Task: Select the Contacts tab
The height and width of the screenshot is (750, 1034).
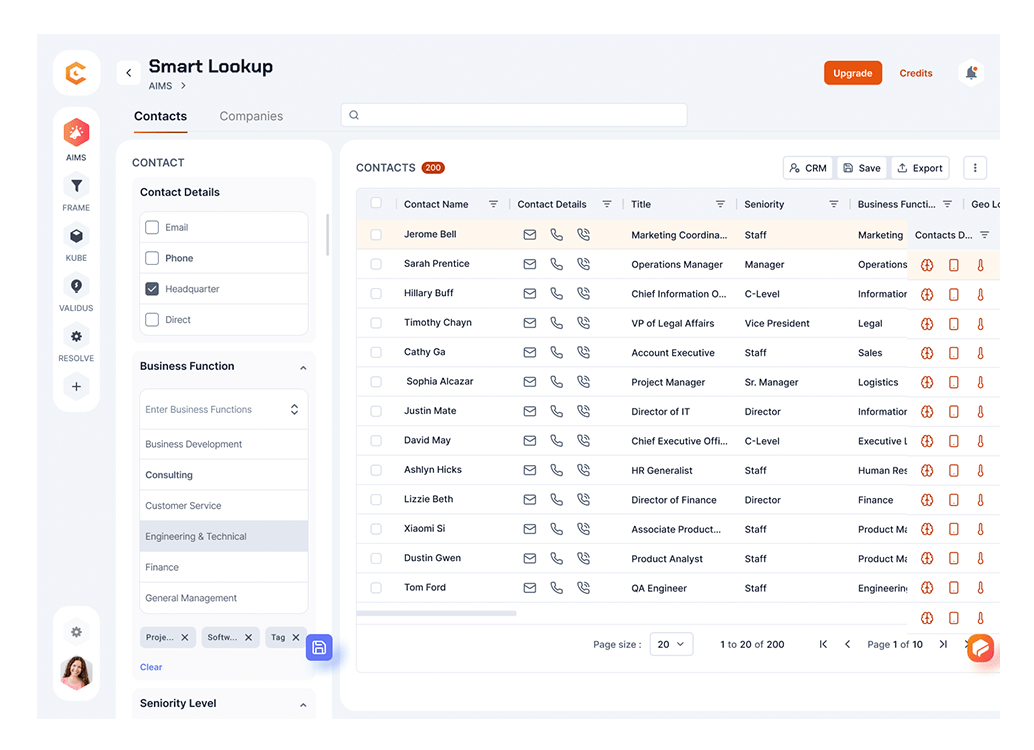Action: [x=160, y=116]
